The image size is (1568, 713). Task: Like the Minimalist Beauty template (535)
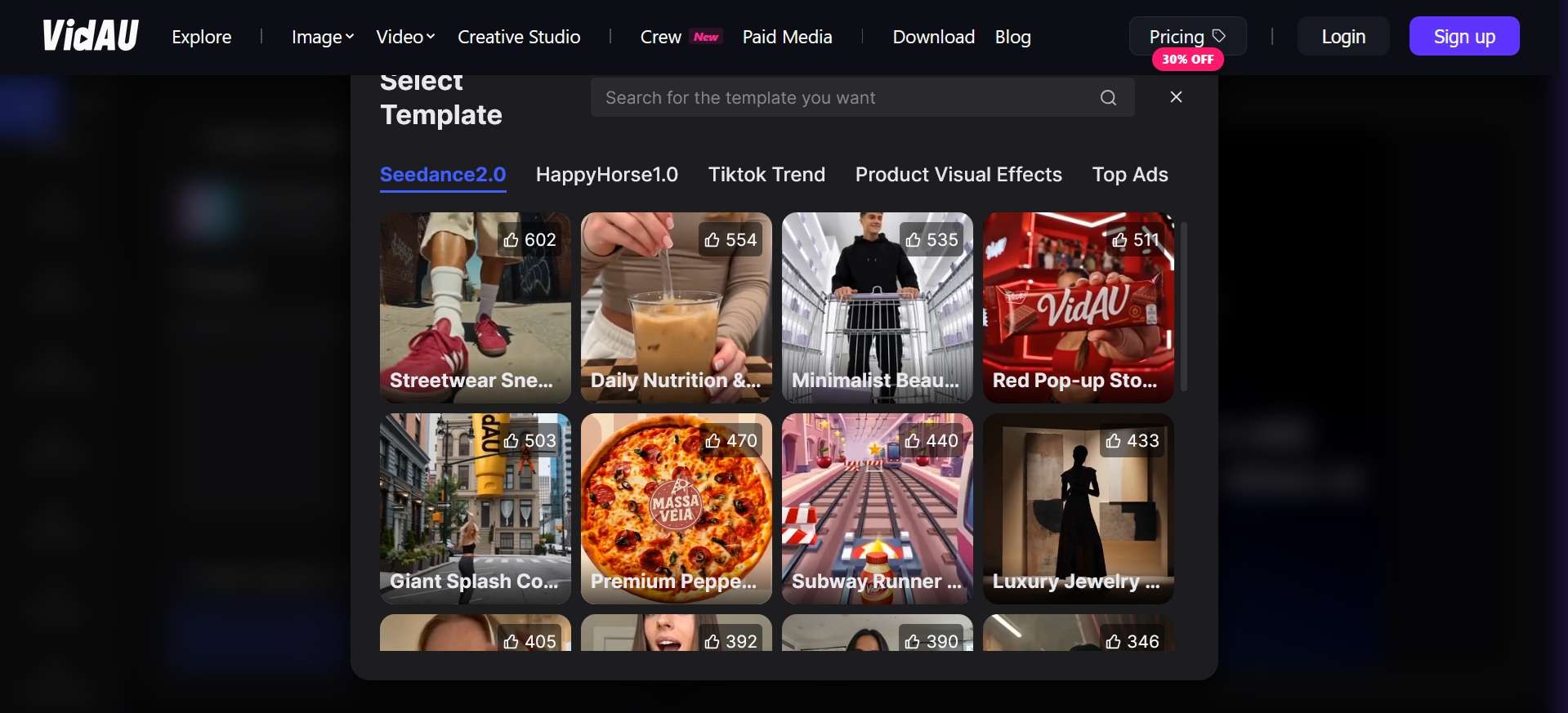931,239
